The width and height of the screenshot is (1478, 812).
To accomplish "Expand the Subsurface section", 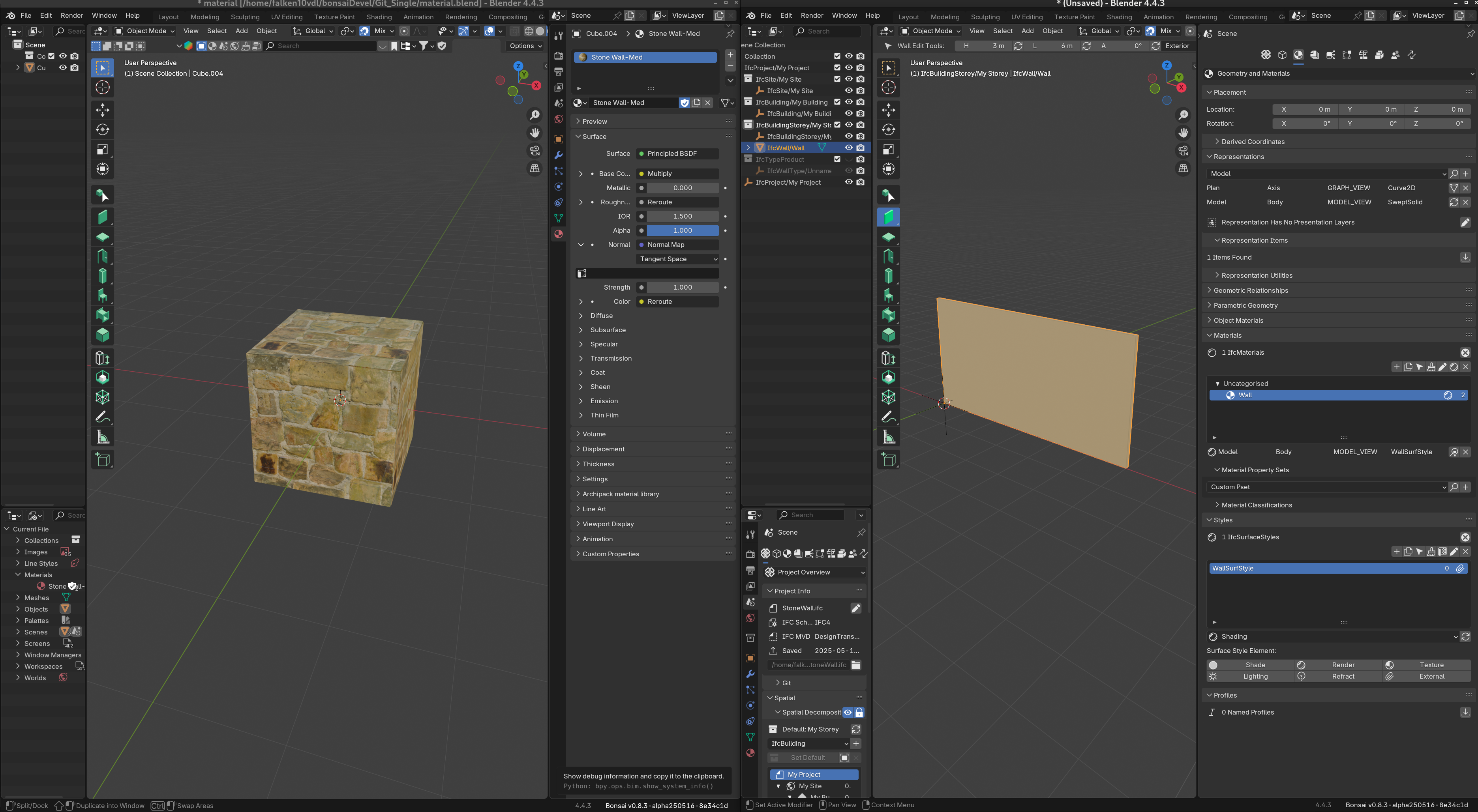I will coord(608,330).
